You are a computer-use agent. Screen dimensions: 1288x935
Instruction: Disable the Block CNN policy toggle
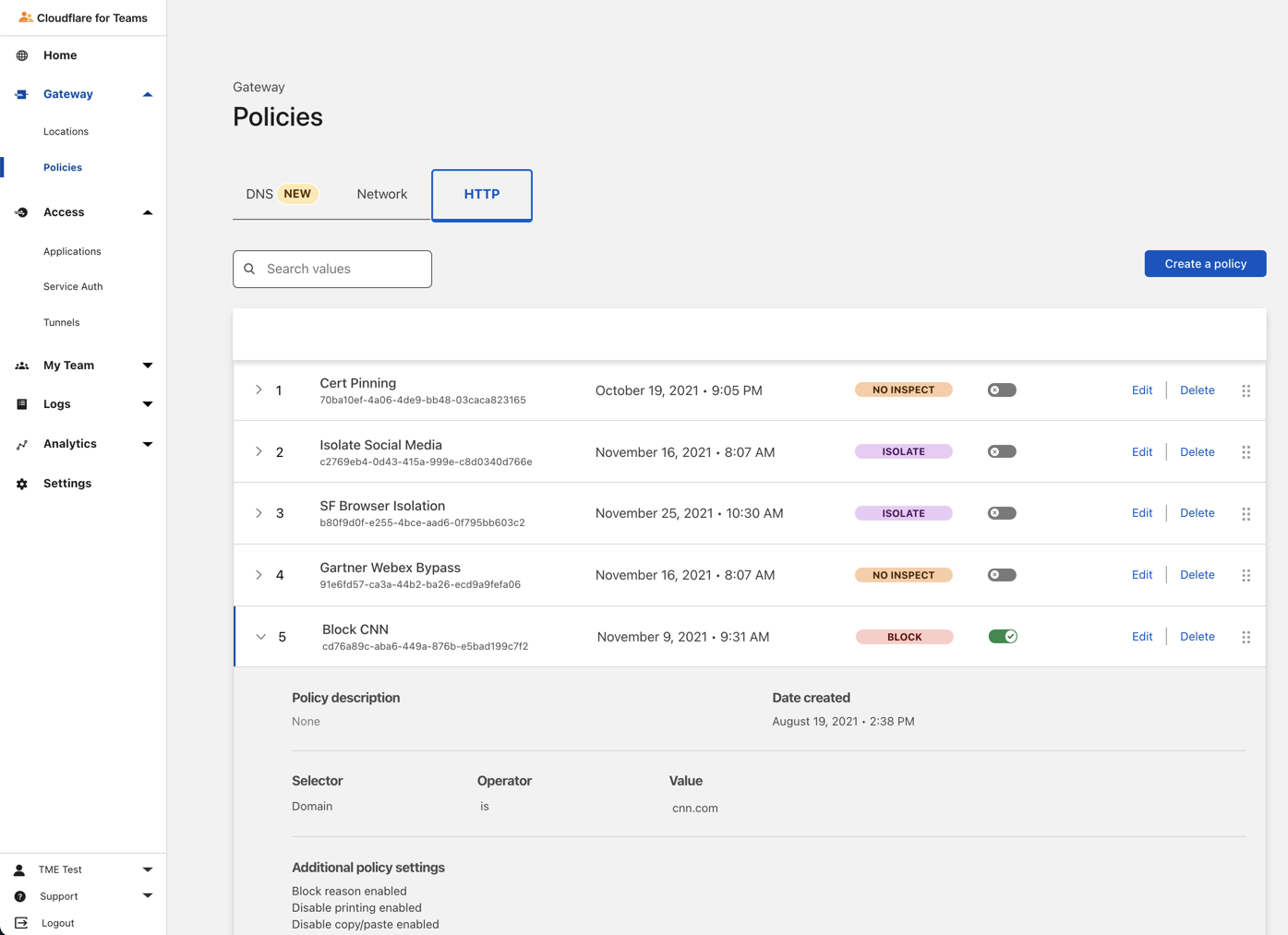(x=1003, y=637)
